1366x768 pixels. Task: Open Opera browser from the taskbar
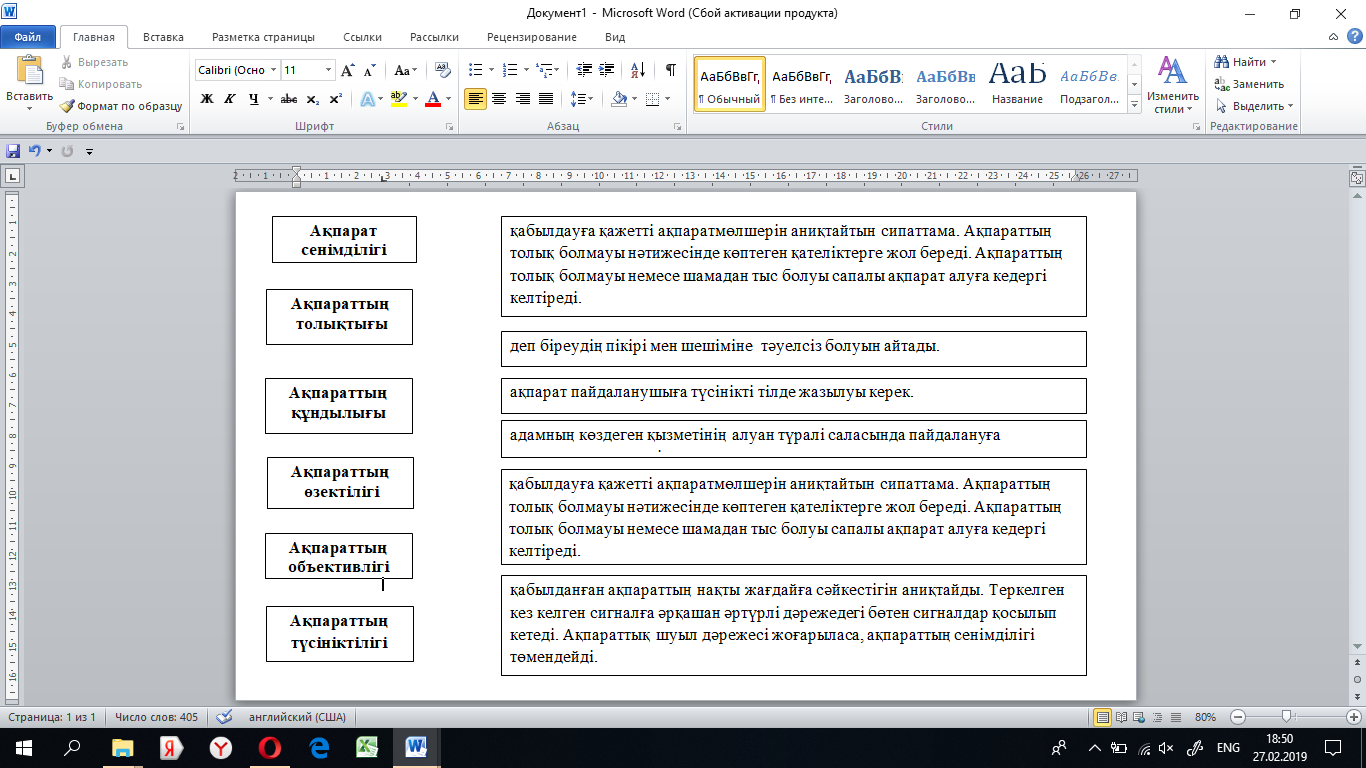269,747
